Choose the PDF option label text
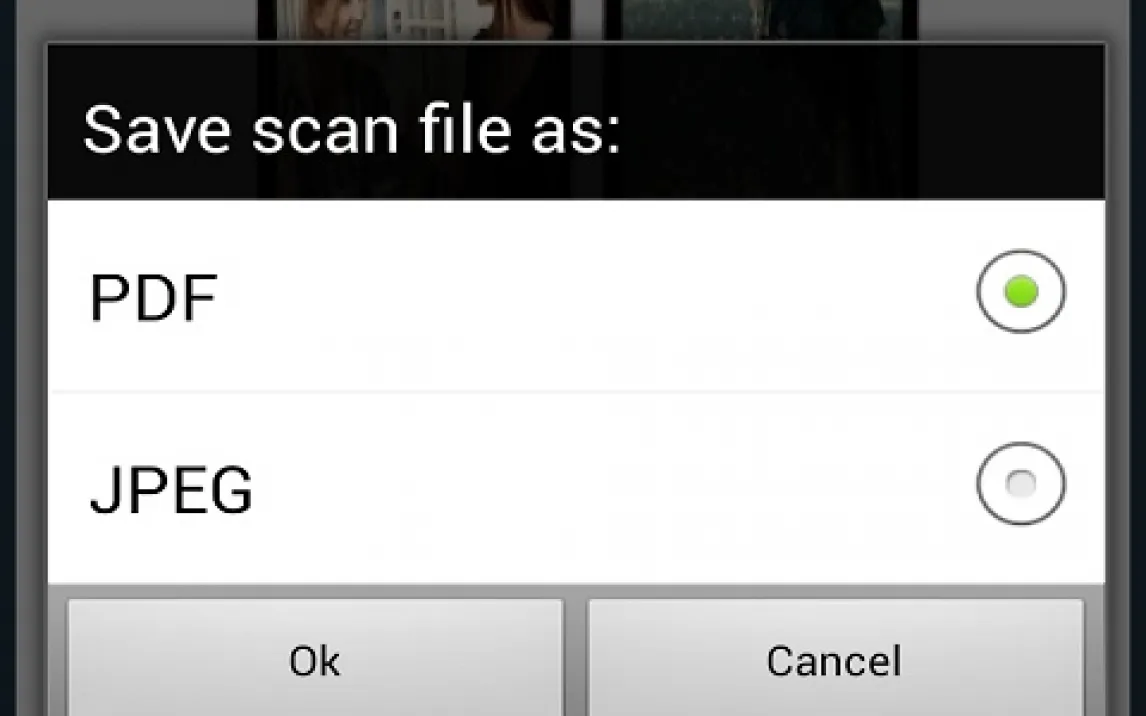 153,297
